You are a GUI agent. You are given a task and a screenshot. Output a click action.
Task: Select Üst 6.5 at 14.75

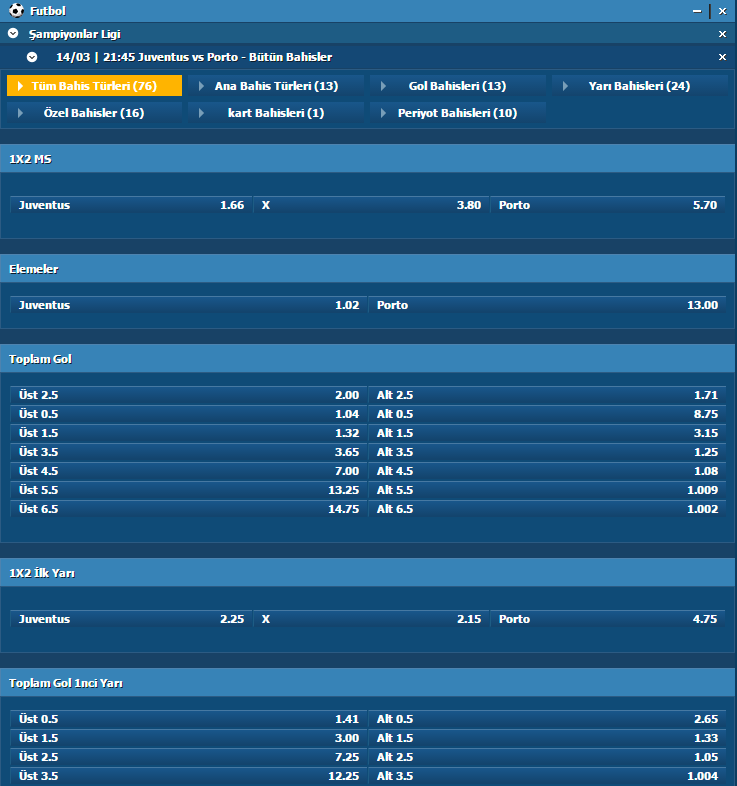click(189, 509)
